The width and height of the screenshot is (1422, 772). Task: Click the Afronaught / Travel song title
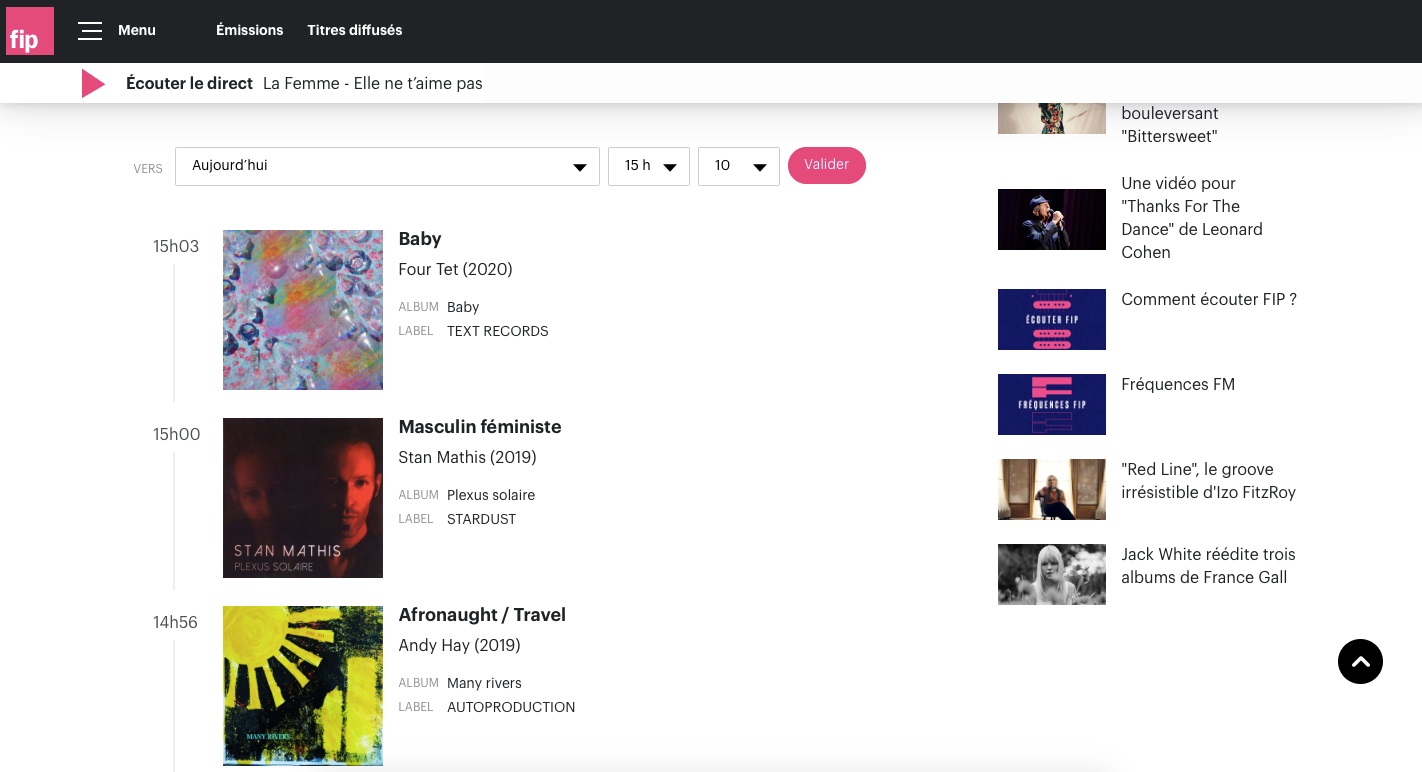click(x=482, y=615)
